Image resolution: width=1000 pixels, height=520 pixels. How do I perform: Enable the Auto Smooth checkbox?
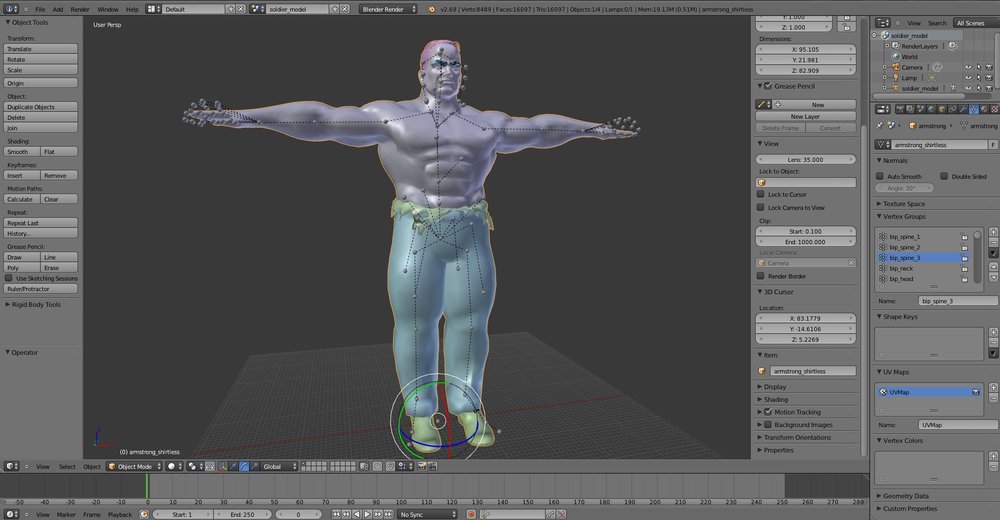point(880,176)
